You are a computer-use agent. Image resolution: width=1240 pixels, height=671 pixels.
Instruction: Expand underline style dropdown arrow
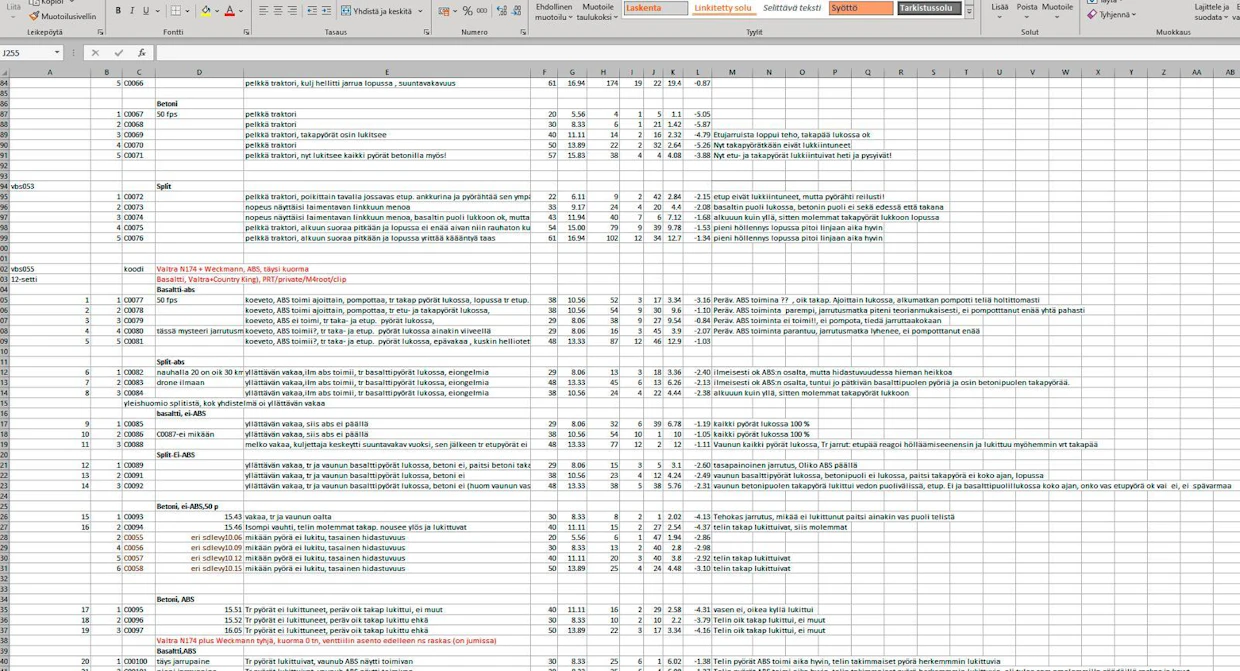[x=157, y=11]
